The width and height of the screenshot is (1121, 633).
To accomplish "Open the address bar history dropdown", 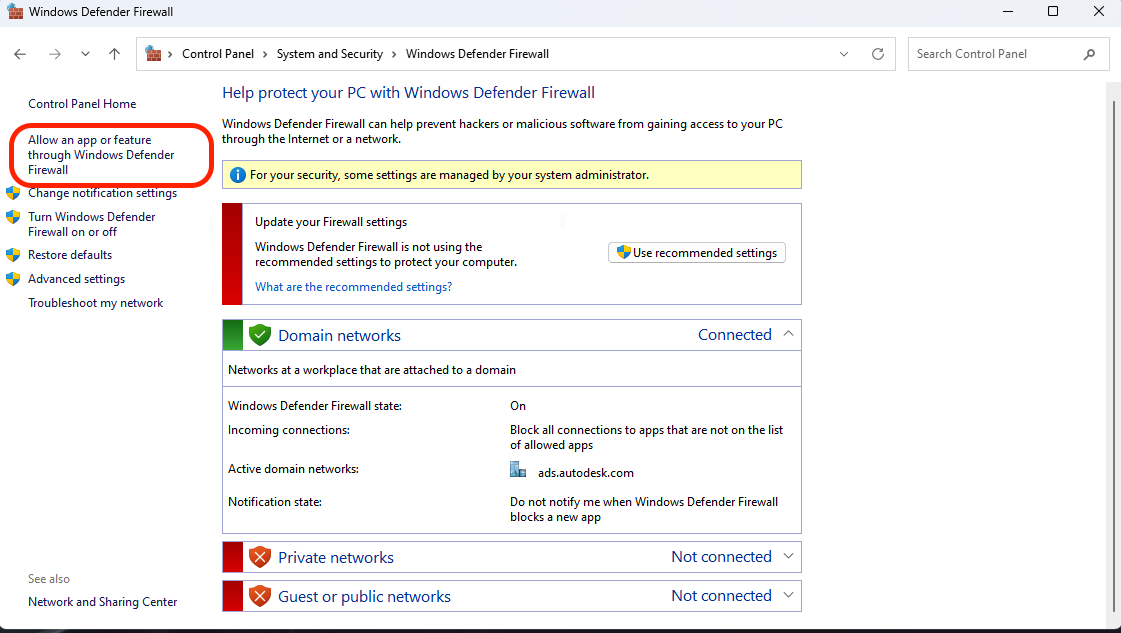I will click(844, 54).
